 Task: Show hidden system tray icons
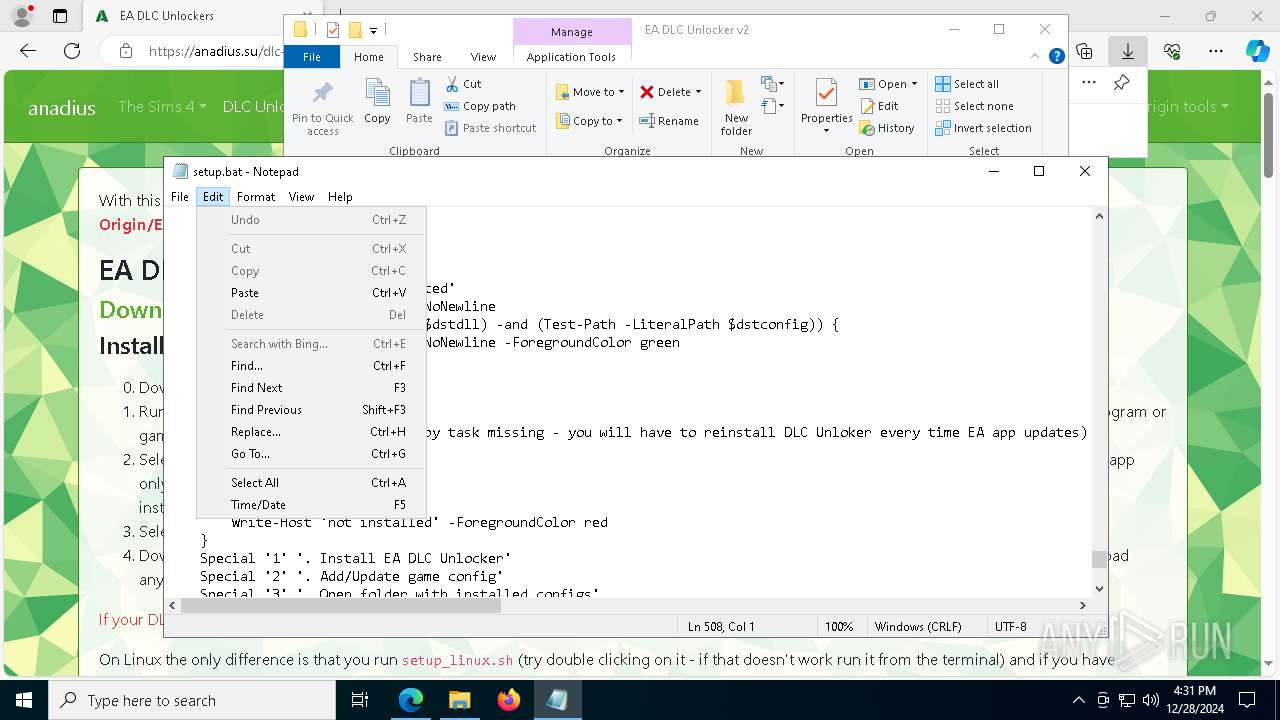[1078, 700]
